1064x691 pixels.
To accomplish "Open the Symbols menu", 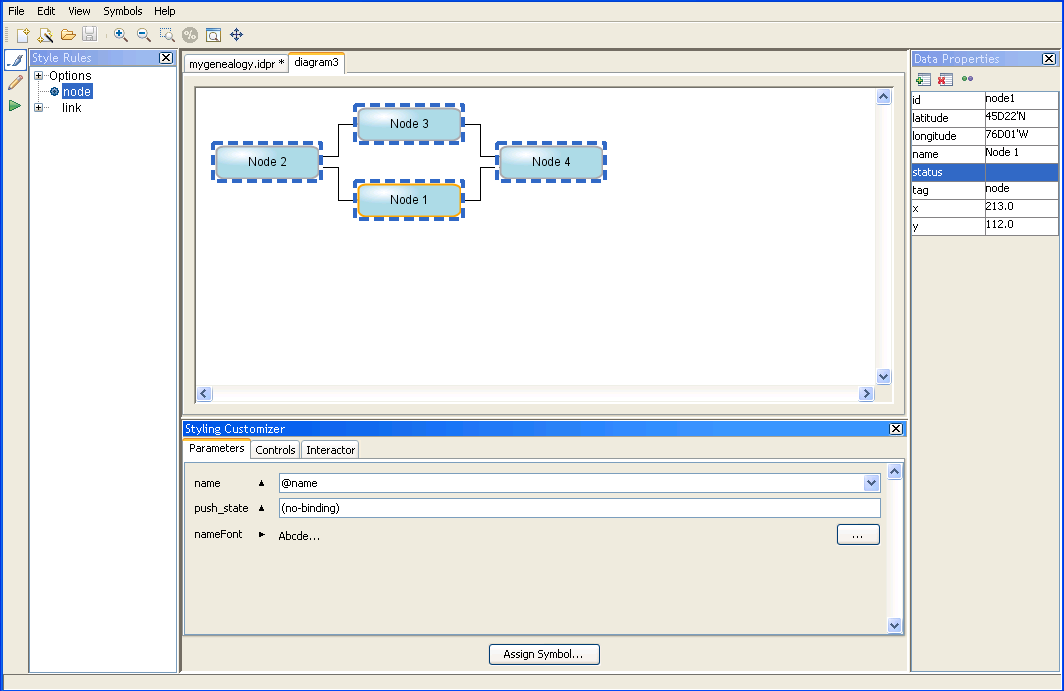I will pos(123,11).
